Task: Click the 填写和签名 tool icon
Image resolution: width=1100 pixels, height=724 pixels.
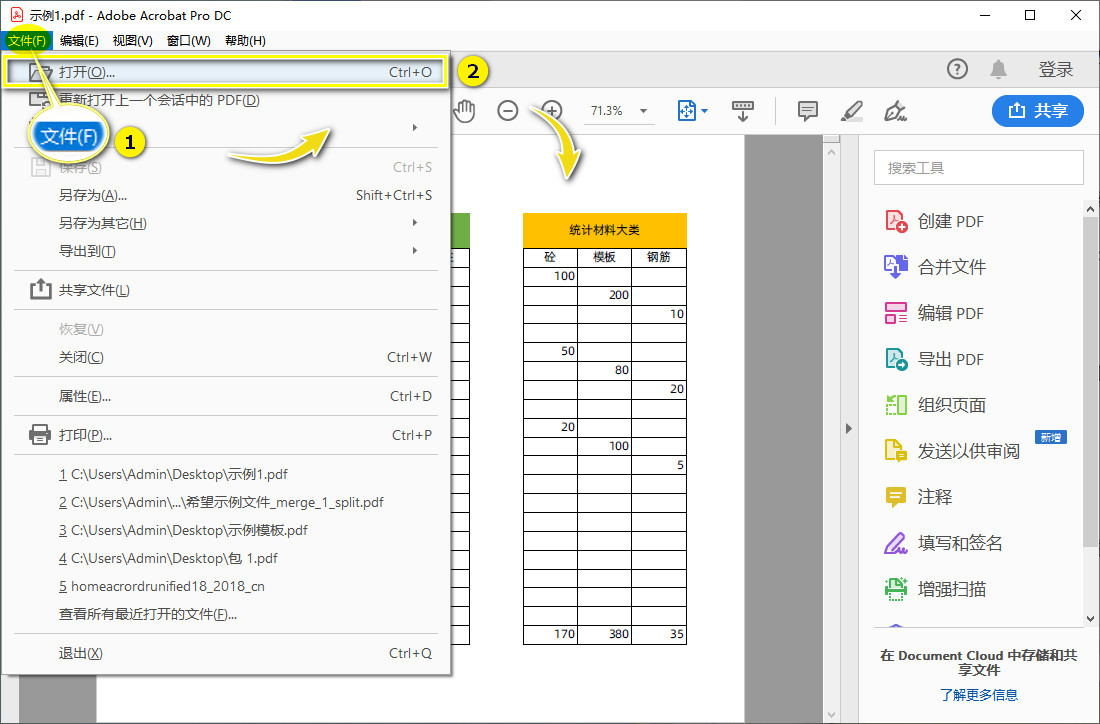Action: (x=896, y=543)
